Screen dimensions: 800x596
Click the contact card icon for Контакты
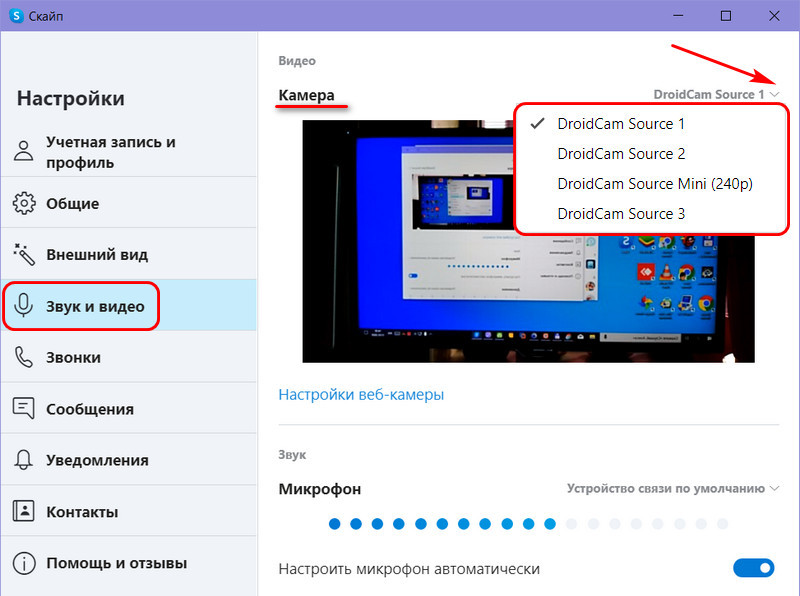[23, 511]
